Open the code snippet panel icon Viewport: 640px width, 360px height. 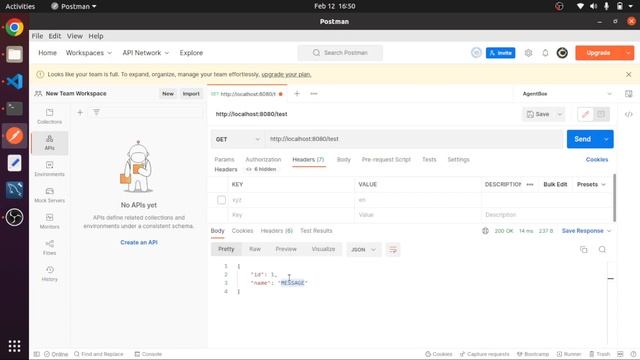[x=629, y=114]
